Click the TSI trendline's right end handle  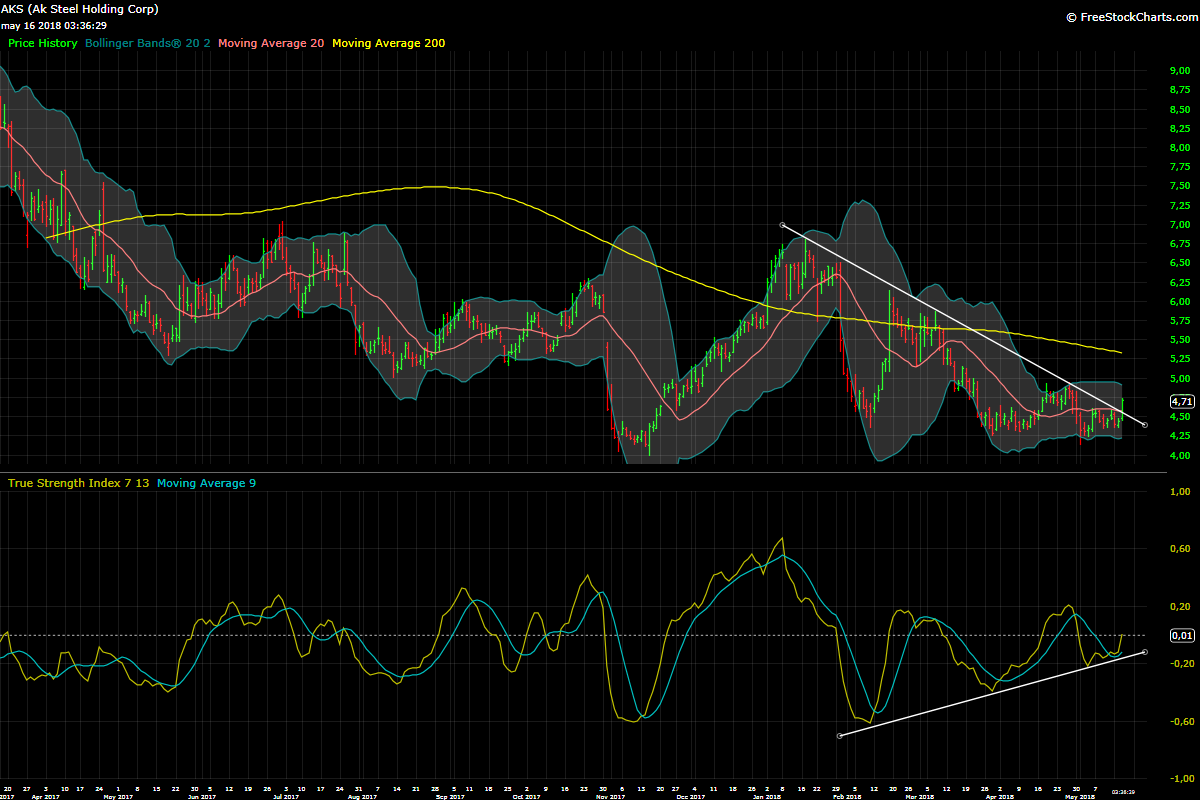(x=1144, y=652)
